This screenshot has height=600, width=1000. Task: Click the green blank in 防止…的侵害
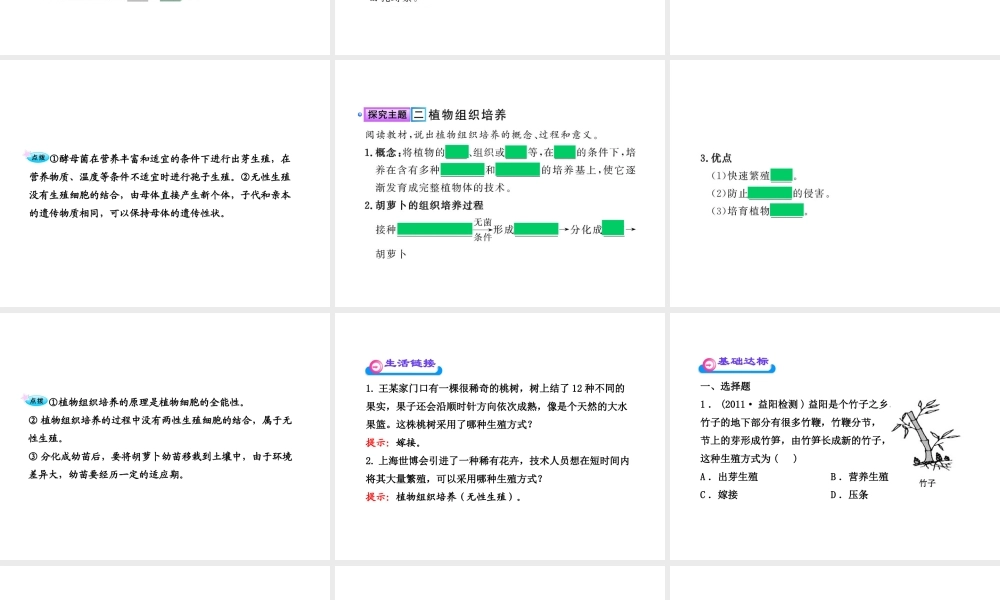coord(770,193)
